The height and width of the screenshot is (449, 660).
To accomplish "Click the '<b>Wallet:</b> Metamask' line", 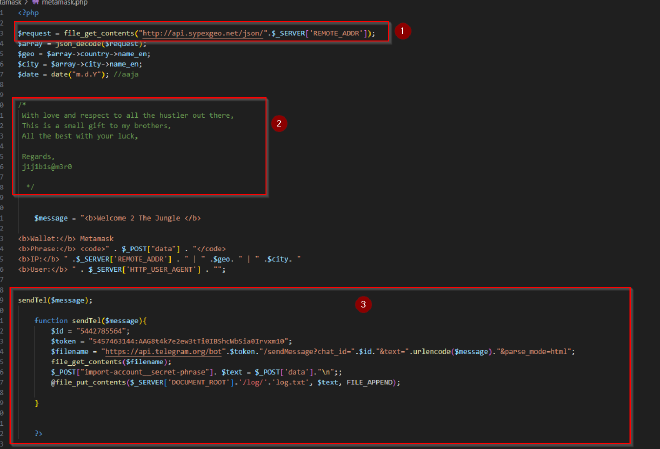I will [66, 239].
